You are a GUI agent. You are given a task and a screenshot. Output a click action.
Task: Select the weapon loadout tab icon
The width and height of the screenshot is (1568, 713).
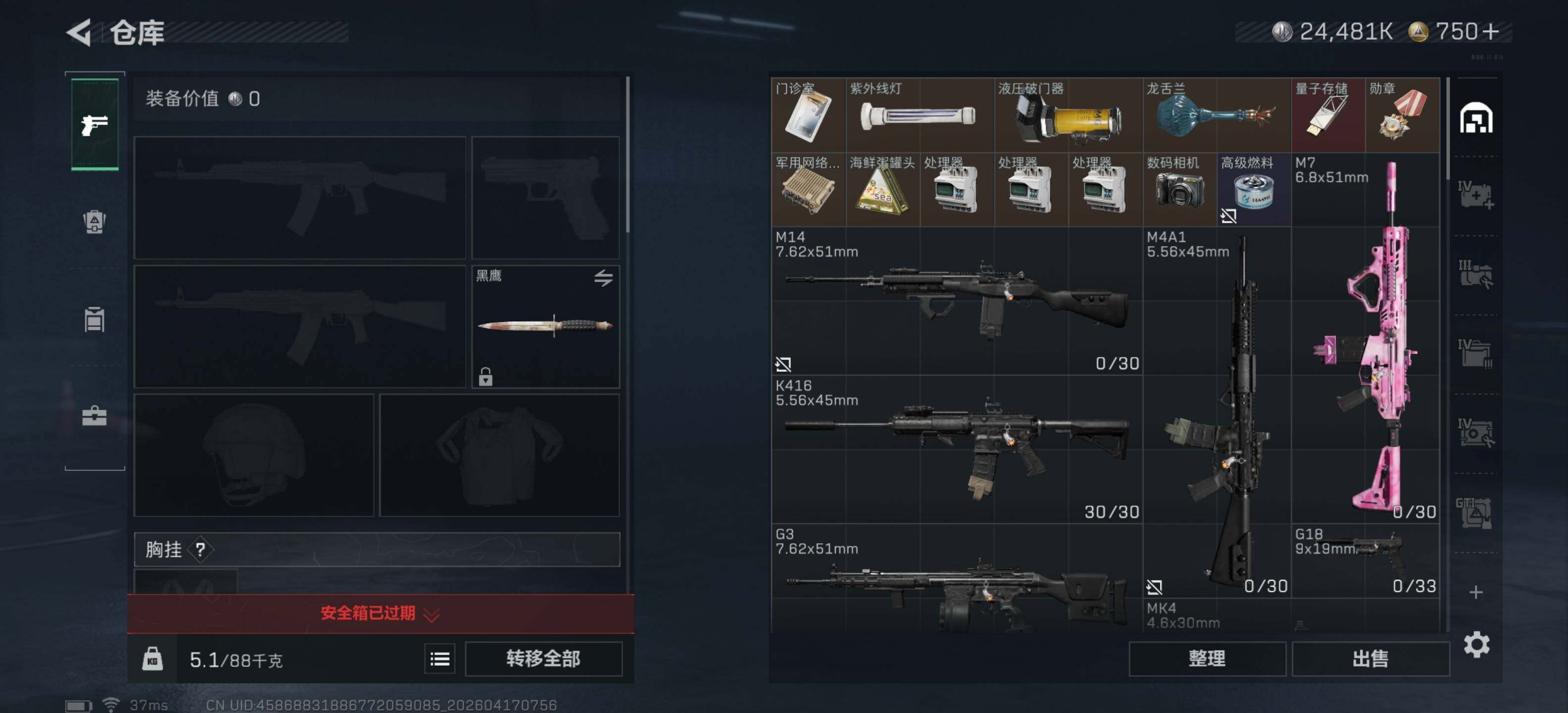[95, 124]
